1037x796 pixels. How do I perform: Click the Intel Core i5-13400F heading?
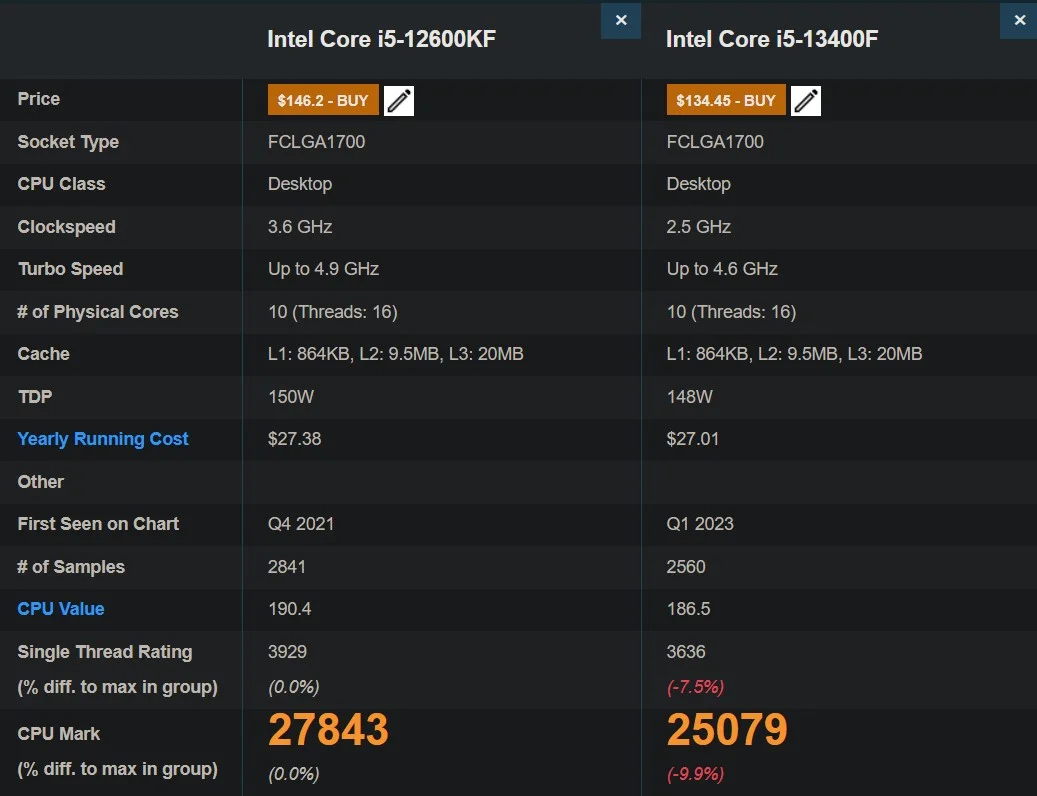pos(769,39)
